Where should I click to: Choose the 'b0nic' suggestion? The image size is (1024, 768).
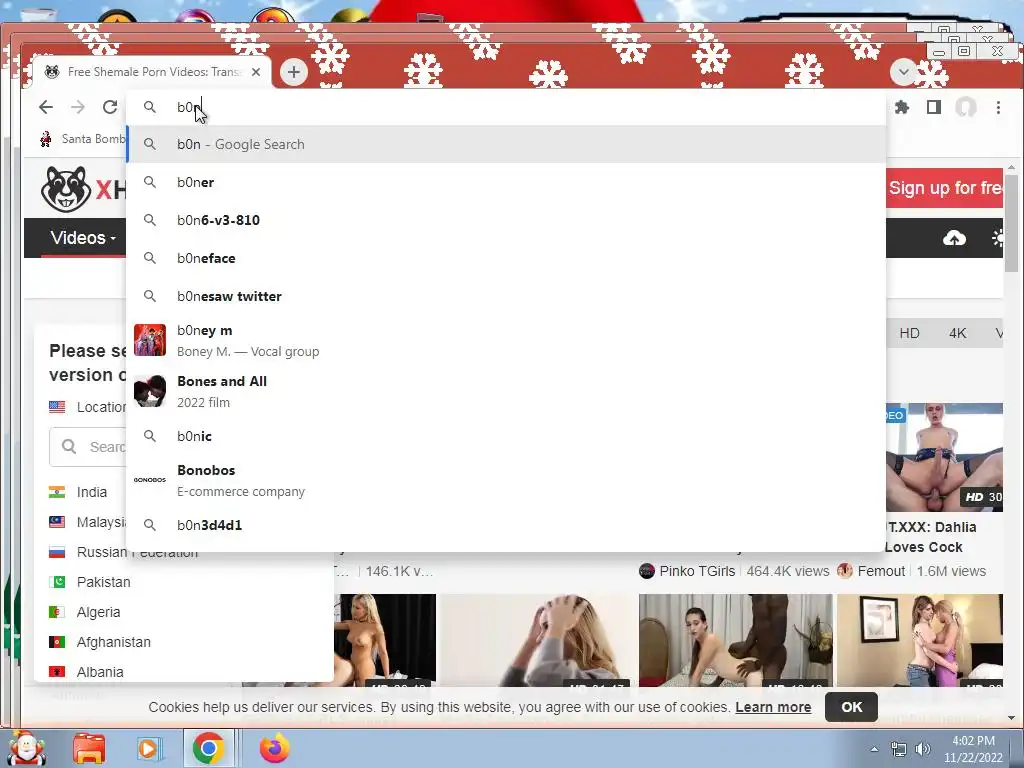(x=506, y=436)
